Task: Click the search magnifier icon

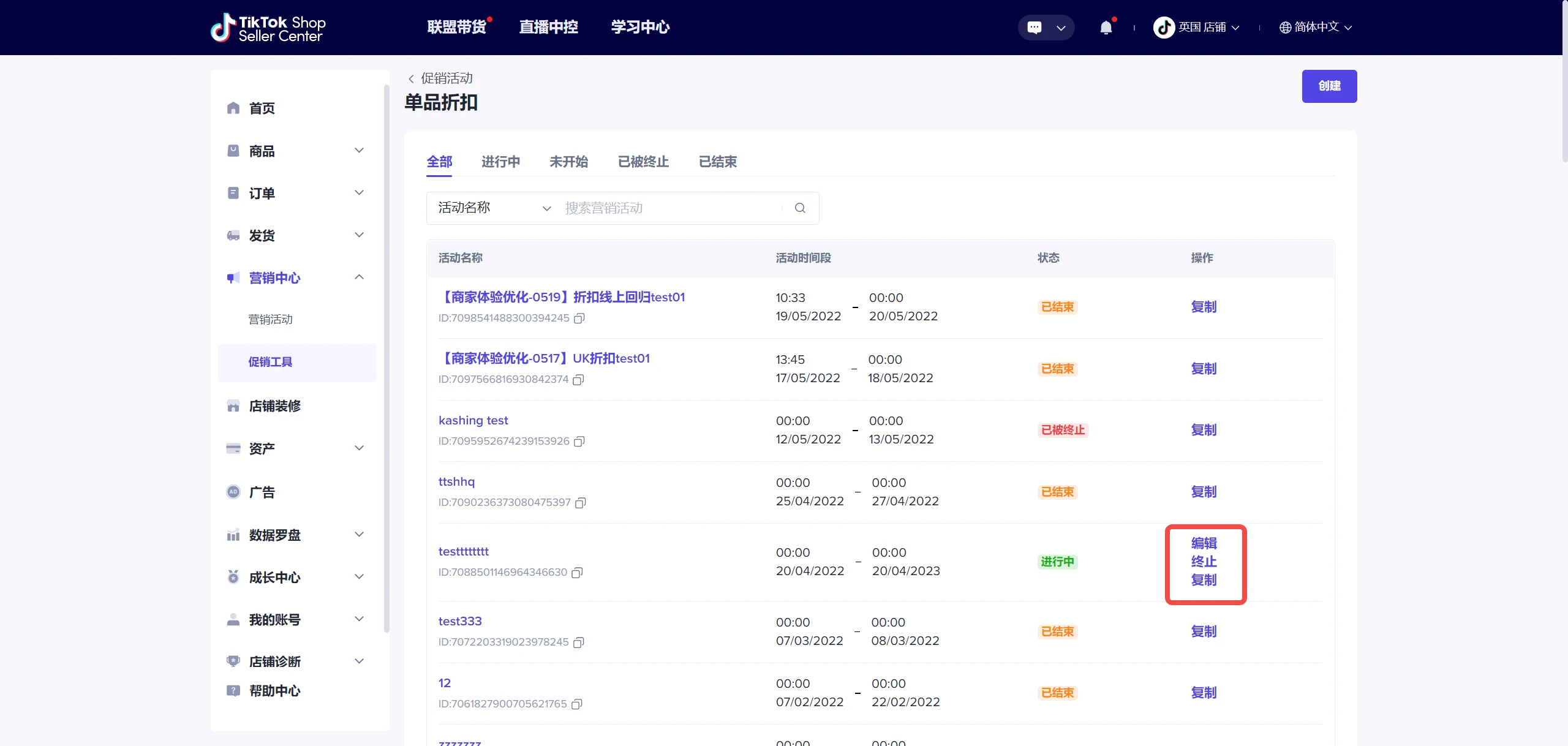Action: point(800,208)
